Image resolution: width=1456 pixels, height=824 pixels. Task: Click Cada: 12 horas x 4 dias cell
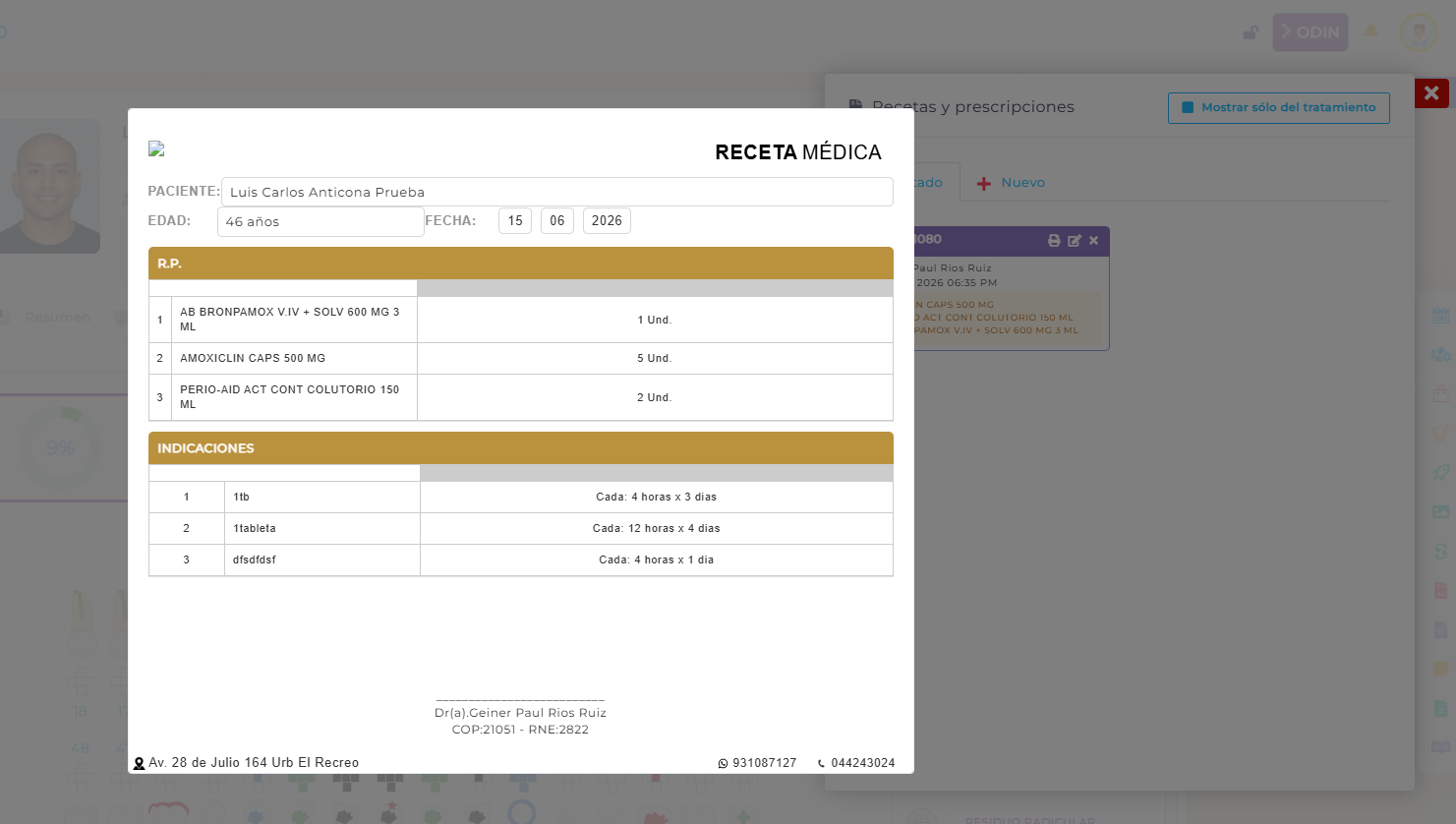[657, 529]
